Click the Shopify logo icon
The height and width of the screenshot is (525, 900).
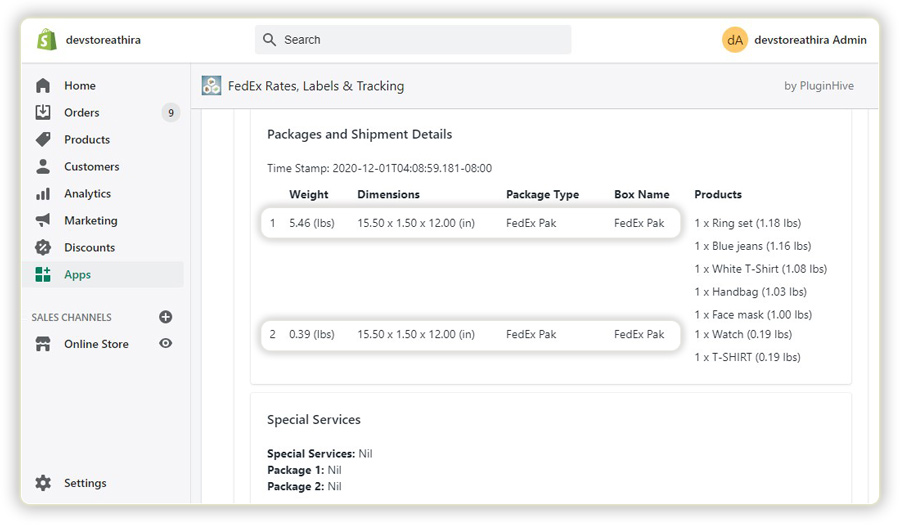point(46,40)
